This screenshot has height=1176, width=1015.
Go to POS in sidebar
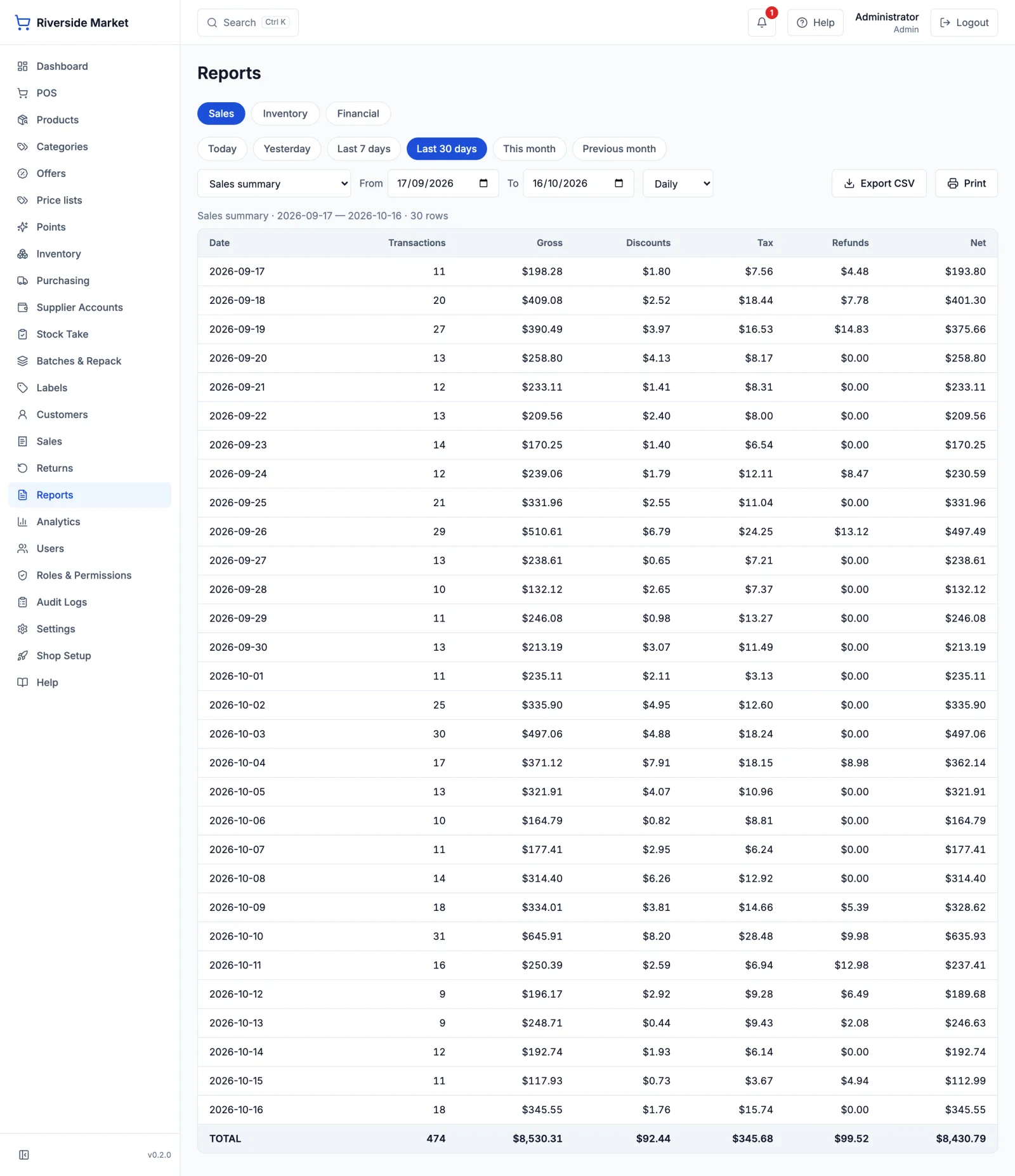[x=90, y=93]
